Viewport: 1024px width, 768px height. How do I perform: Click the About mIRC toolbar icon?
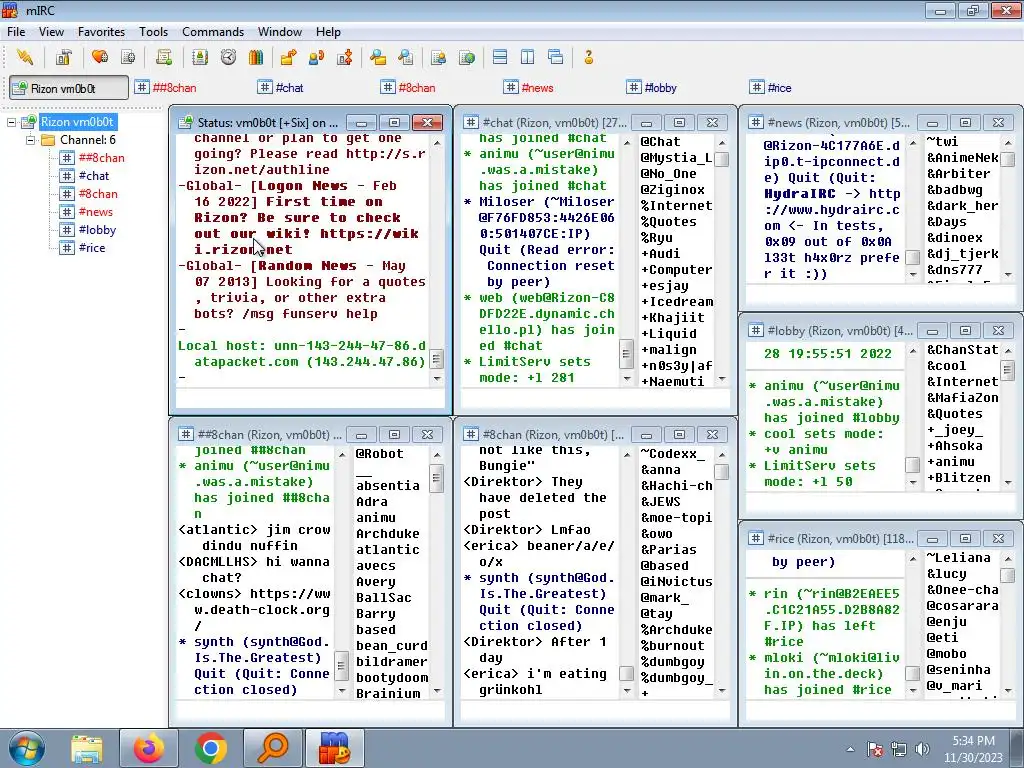click(x=588, y=57)
